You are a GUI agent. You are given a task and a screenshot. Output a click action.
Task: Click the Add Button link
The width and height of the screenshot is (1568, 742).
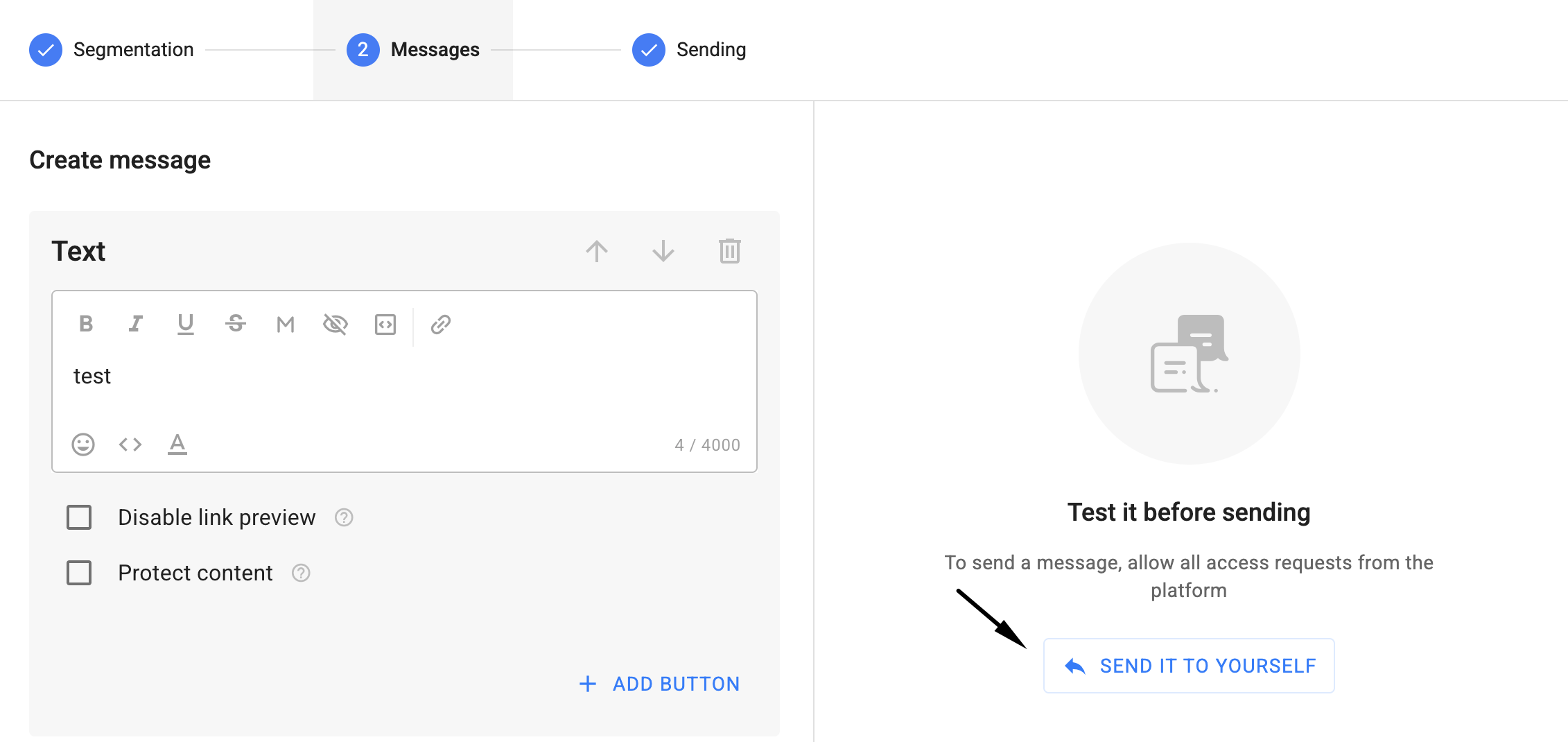(x=660, y=684)
